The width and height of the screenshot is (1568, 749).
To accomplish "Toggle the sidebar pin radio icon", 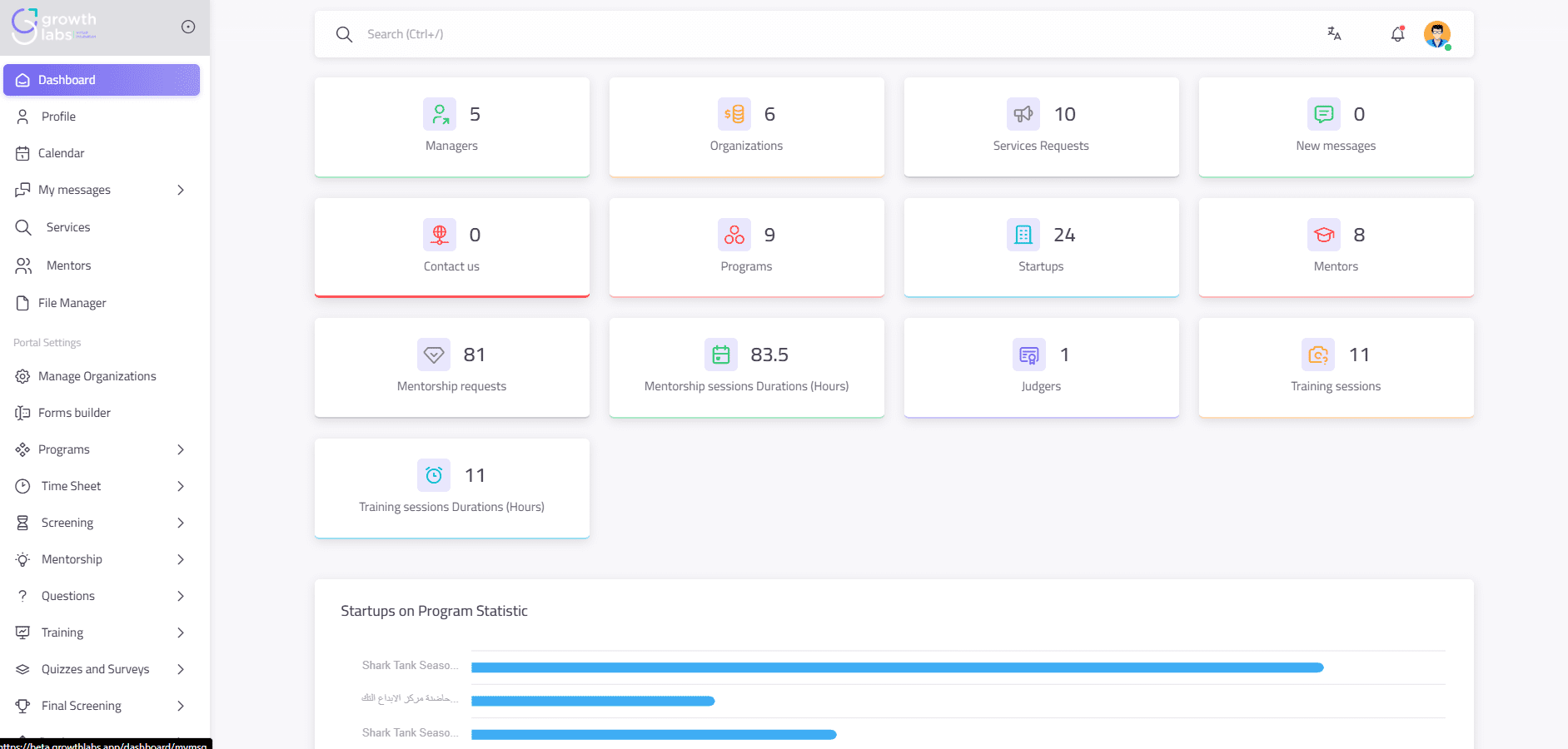I will 188,27.
